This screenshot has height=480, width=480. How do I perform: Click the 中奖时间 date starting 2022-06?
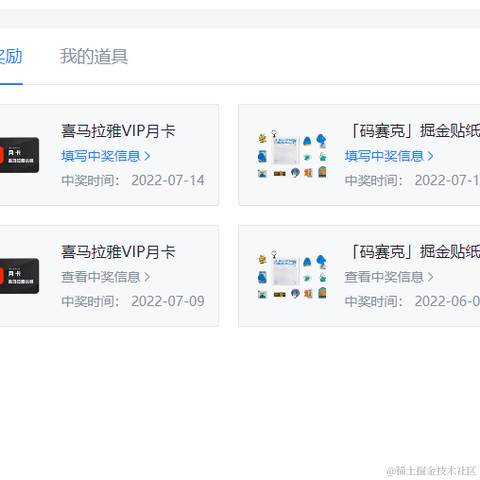(447, 301)
